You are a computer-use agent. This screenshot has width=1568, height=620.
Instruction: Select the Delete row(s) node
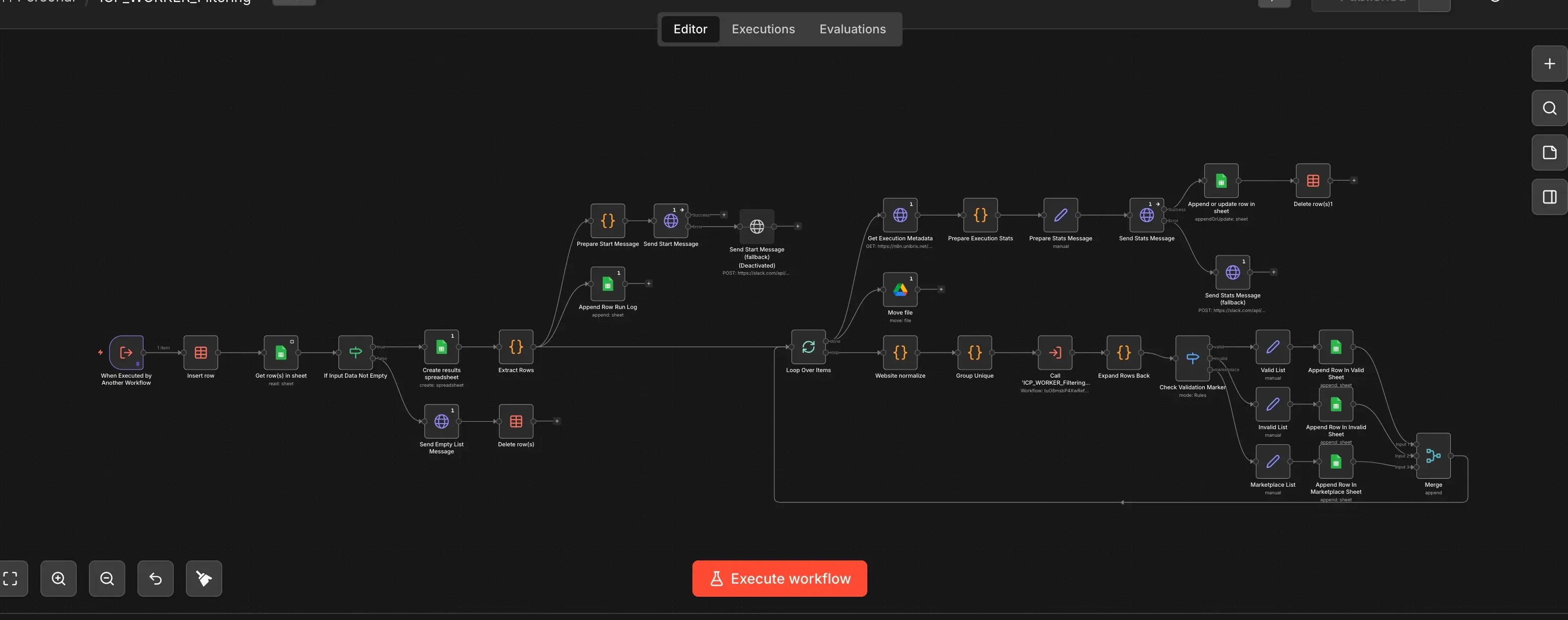[x=516, y=421]
